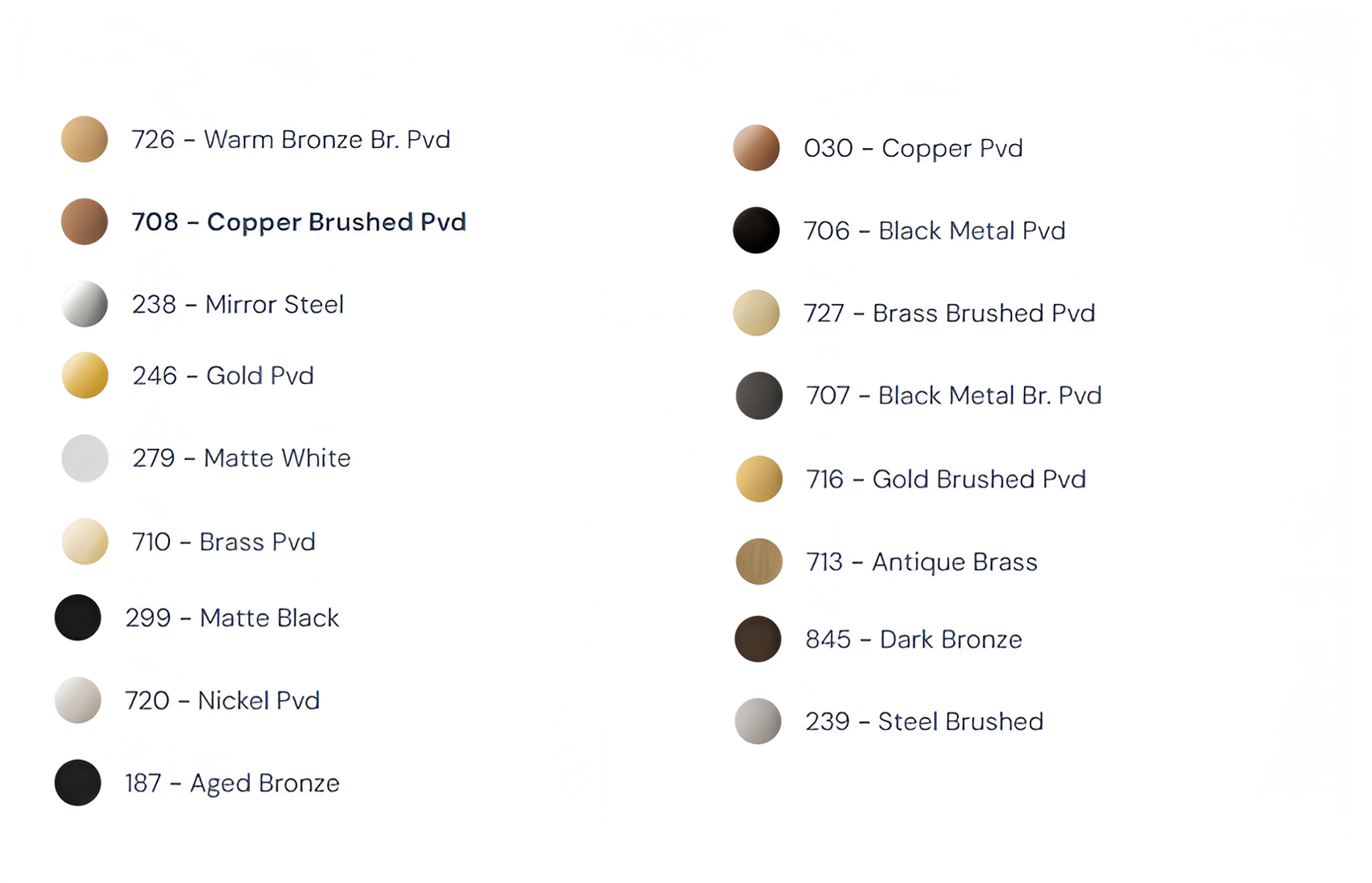Pick the Nickel Pvd swatch
This screenshot has height=883, width=1372.
point(78,700)
